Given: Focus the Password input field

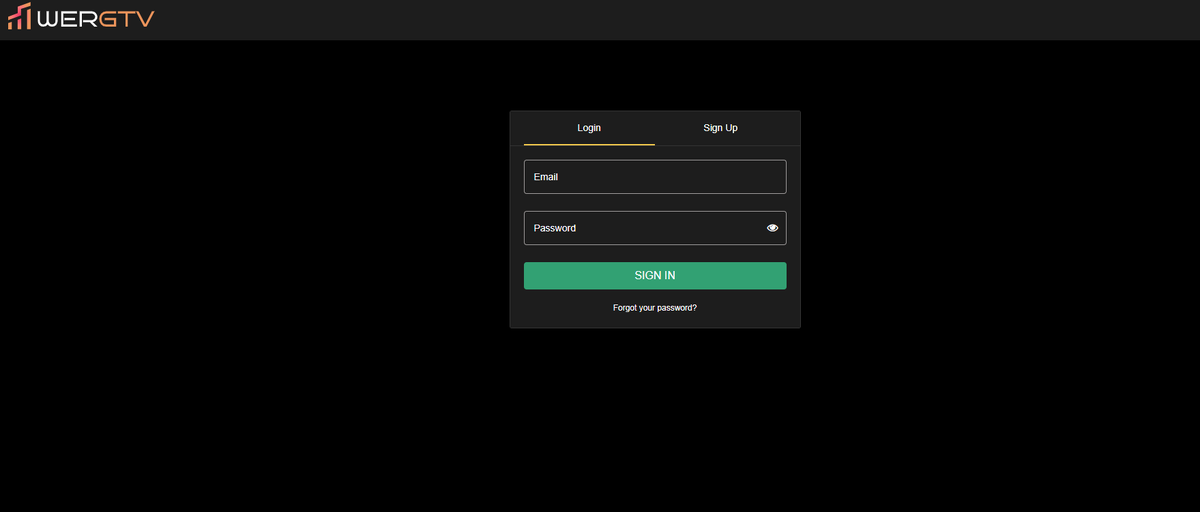Looking at the screenshot, I should tap(655, 228).
